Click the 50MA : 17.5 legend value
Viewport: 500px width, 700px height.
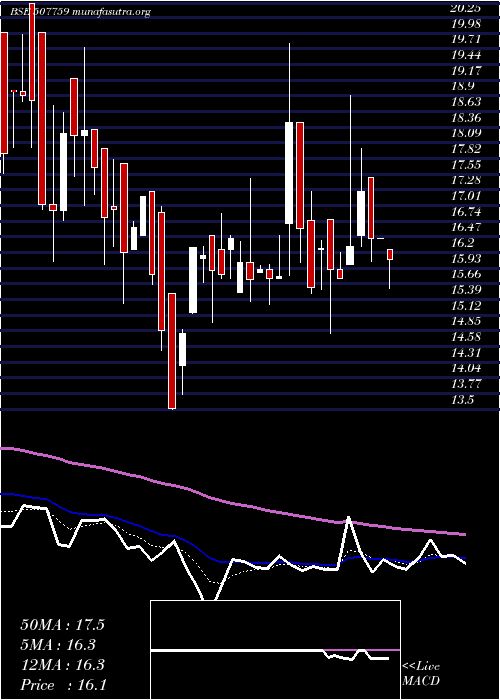coord(62,625)
